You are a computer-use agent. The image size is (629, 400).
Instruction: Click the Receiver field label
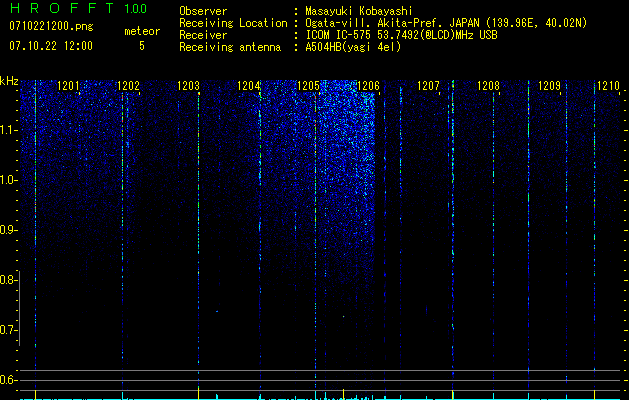203,35
